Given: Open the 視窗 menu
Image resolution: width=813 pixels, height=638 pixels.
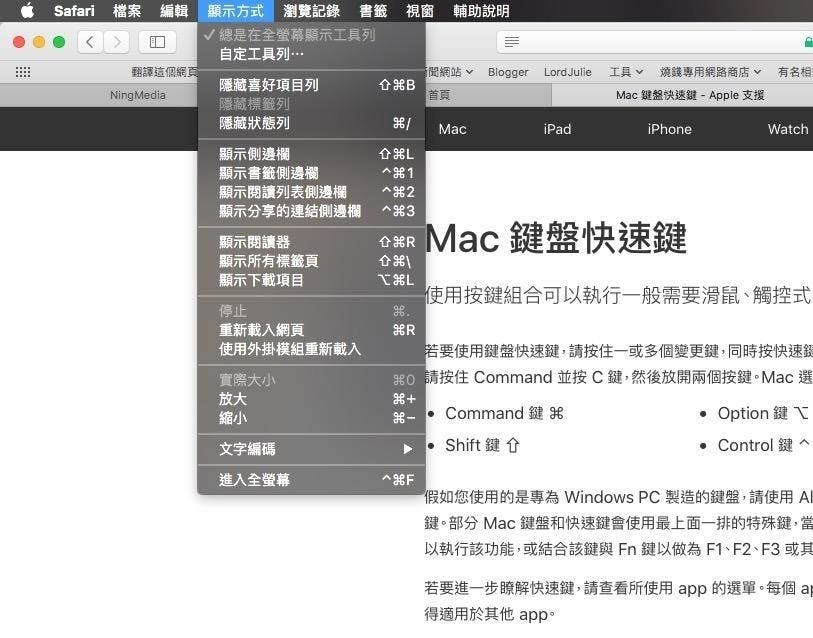Looking at the screenshot, I should [x=420, y=11].
